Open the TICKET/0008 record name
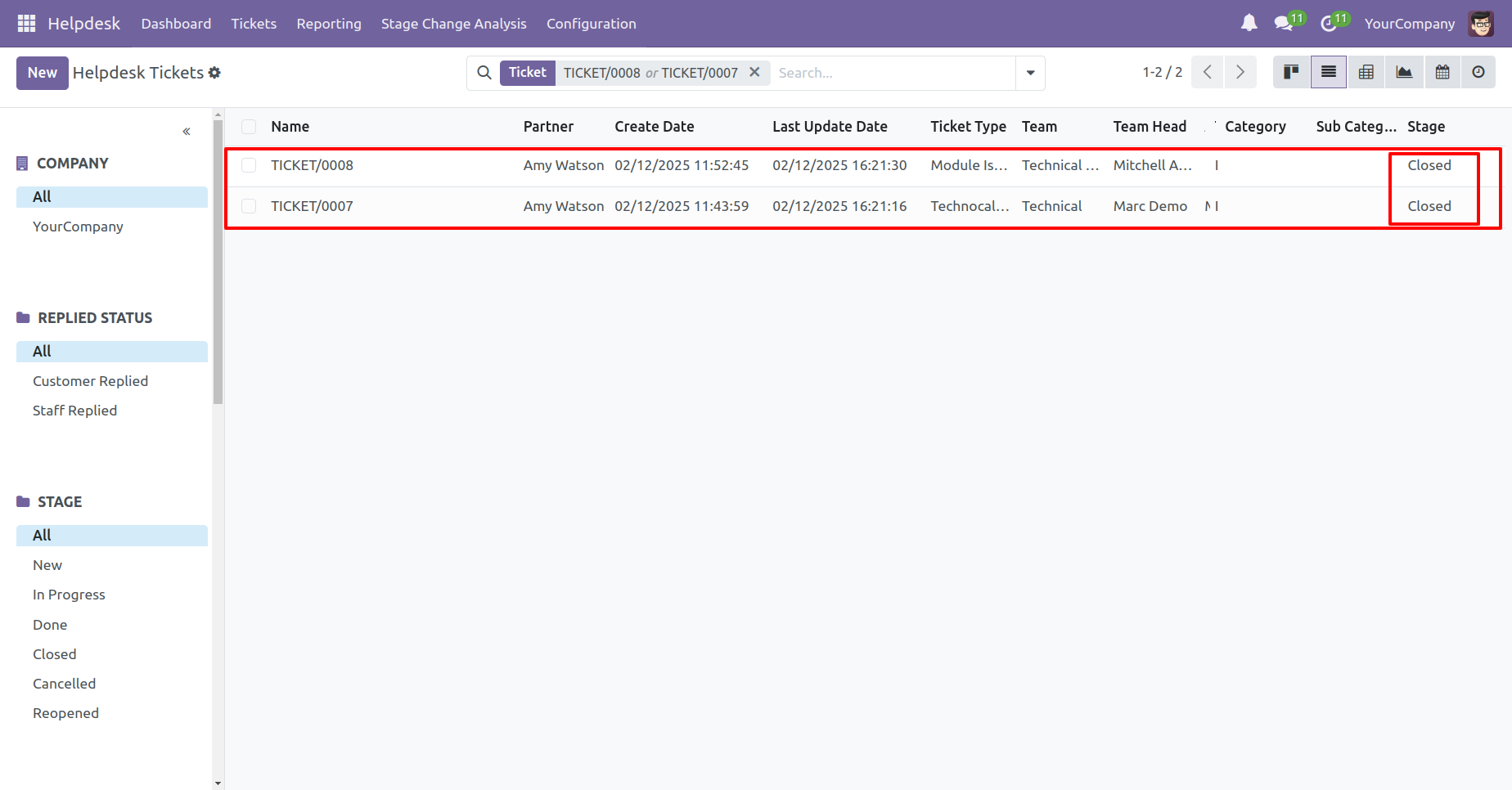The image size is (1512, 790). click(x=313, y=165)
